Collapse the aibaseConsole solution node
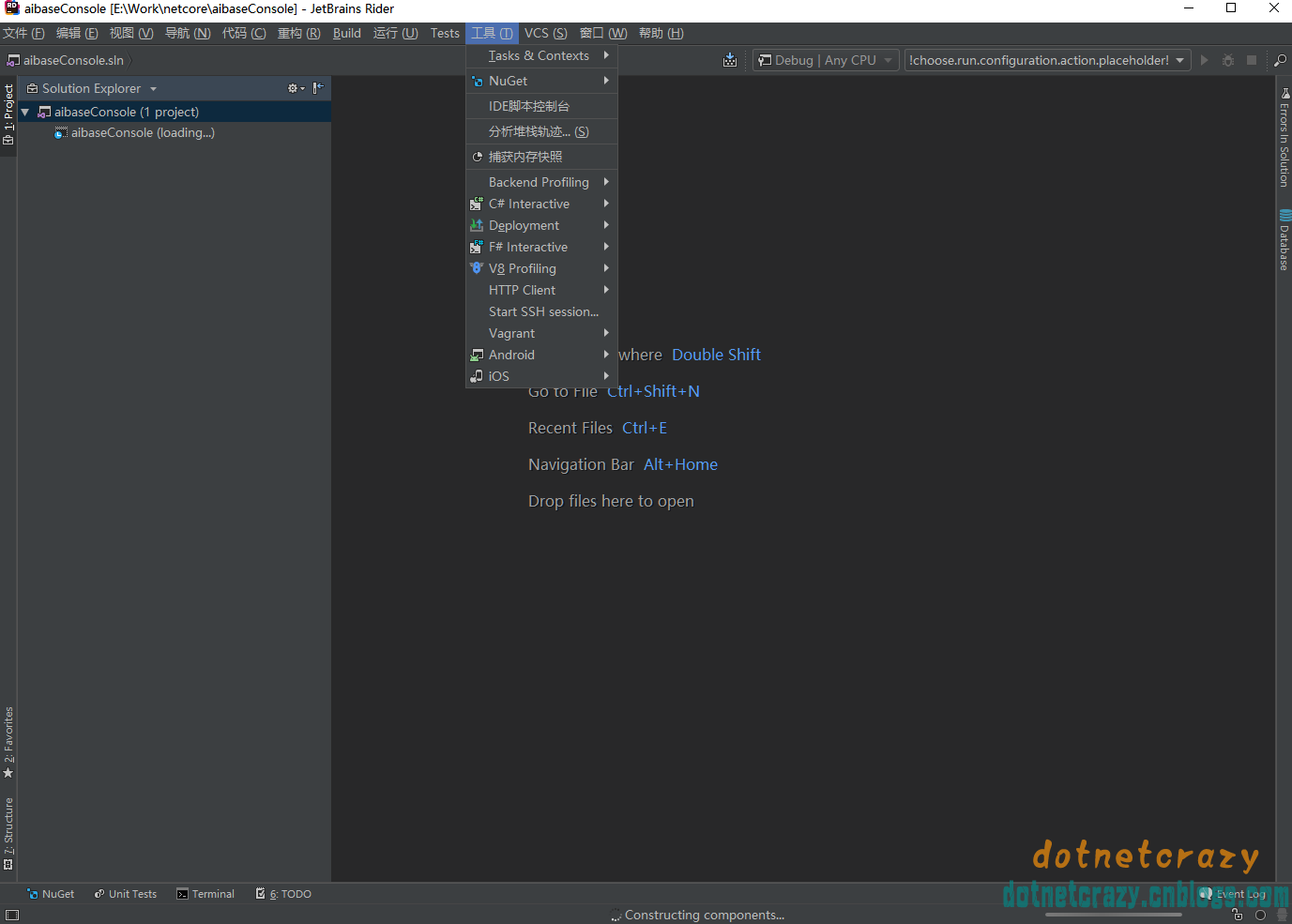The width and height of the screenshot is (1292, 924). coord(25,112)
